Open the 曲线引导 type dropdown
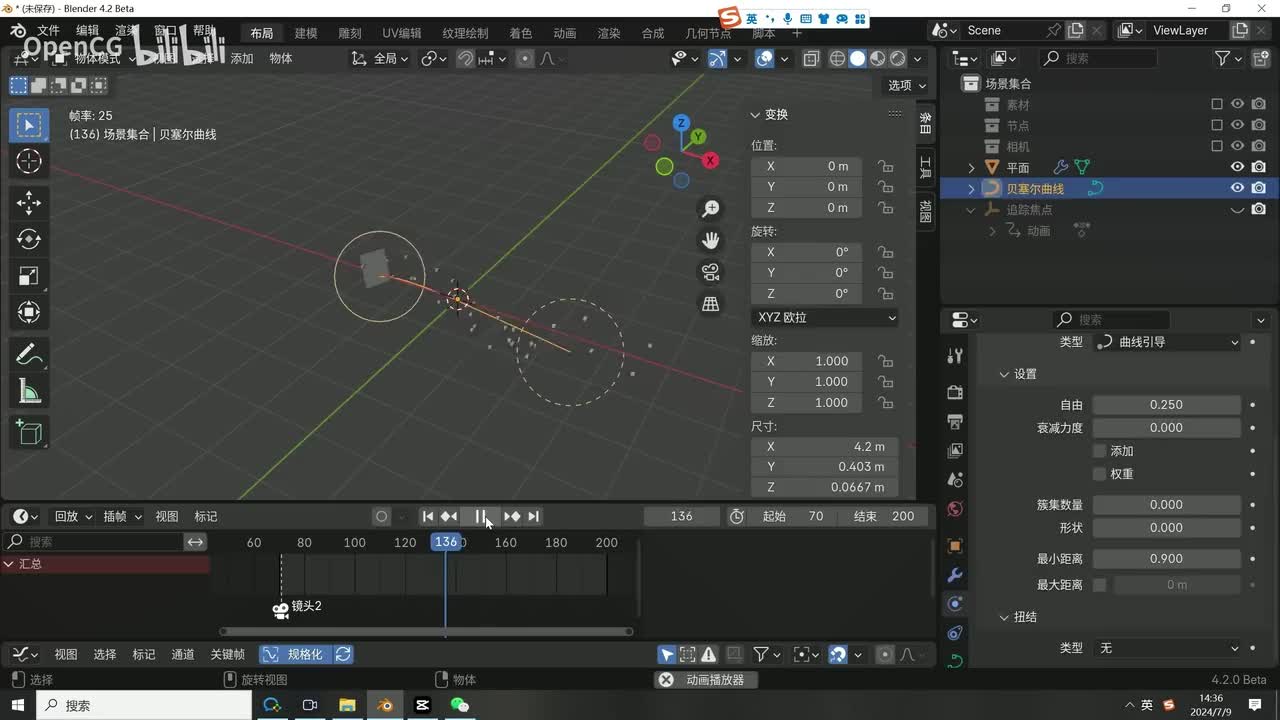The height and width of the screenshot is (720, 1280). coord(1167,342)
